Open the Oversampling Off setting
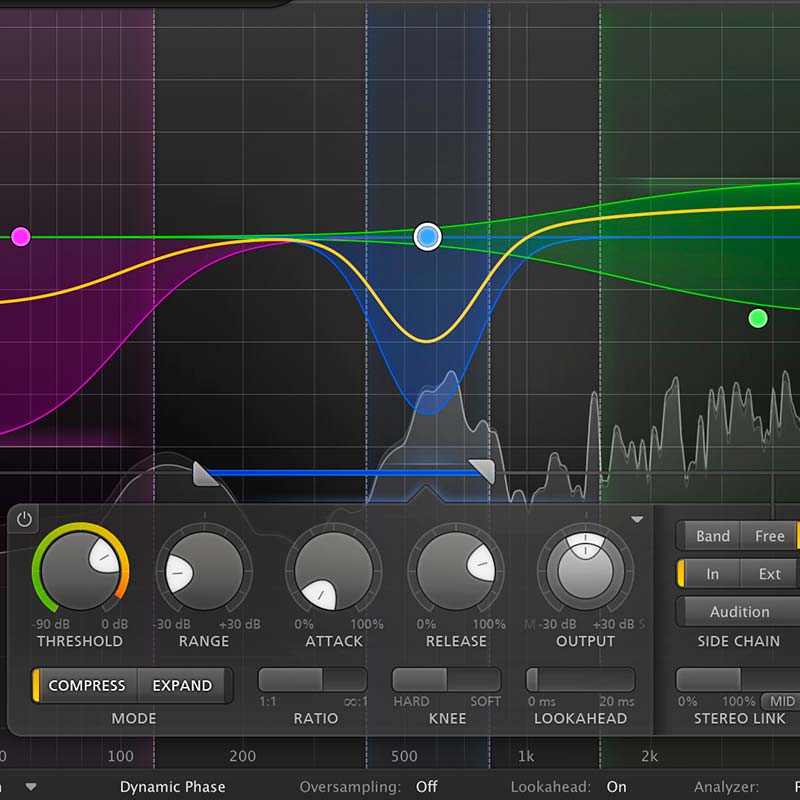Viewport: 800px width, 800px height. coord(427,787)
